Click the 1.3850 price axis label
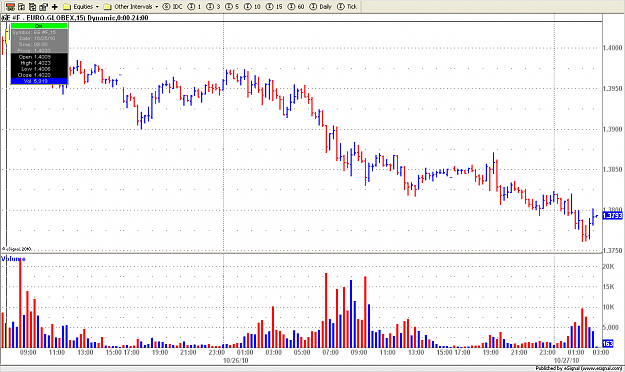The height and width of the screenshot is (372, 625). (612, 169)
